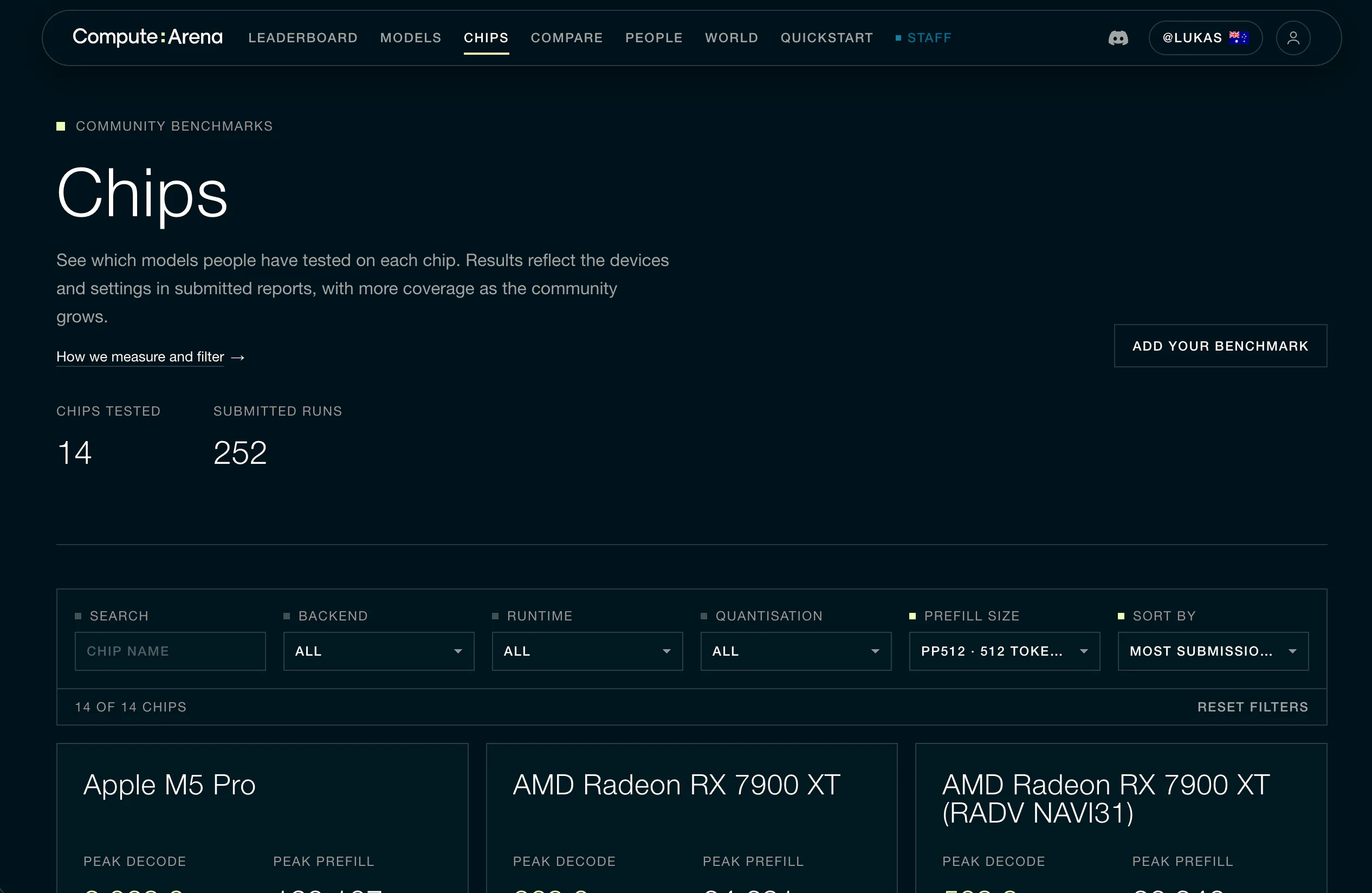Click the user profile avatar icon
The image size is (1372, 893).
(x=1293, y=38)
